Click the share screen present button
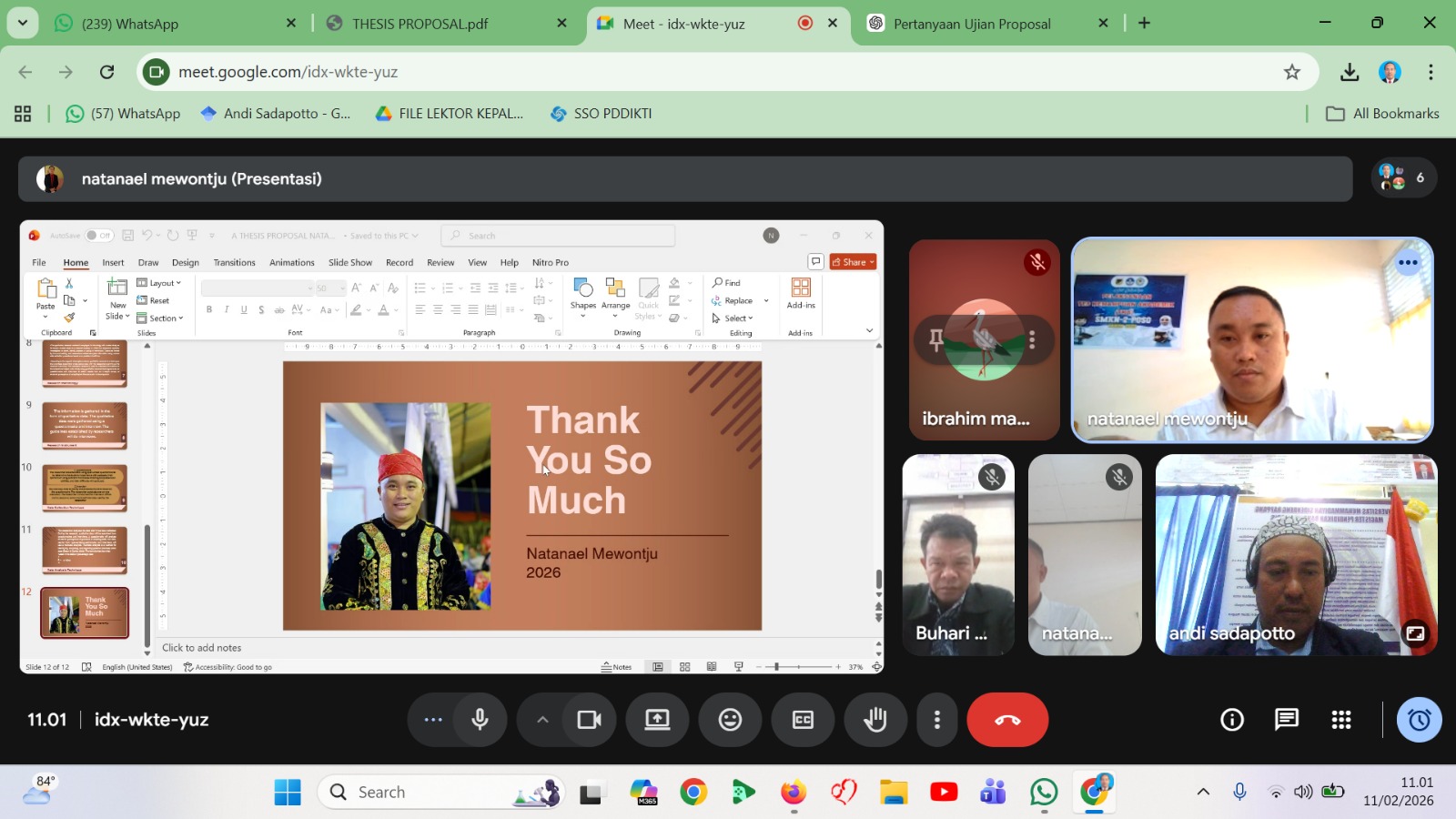 [x=657, y=720]
